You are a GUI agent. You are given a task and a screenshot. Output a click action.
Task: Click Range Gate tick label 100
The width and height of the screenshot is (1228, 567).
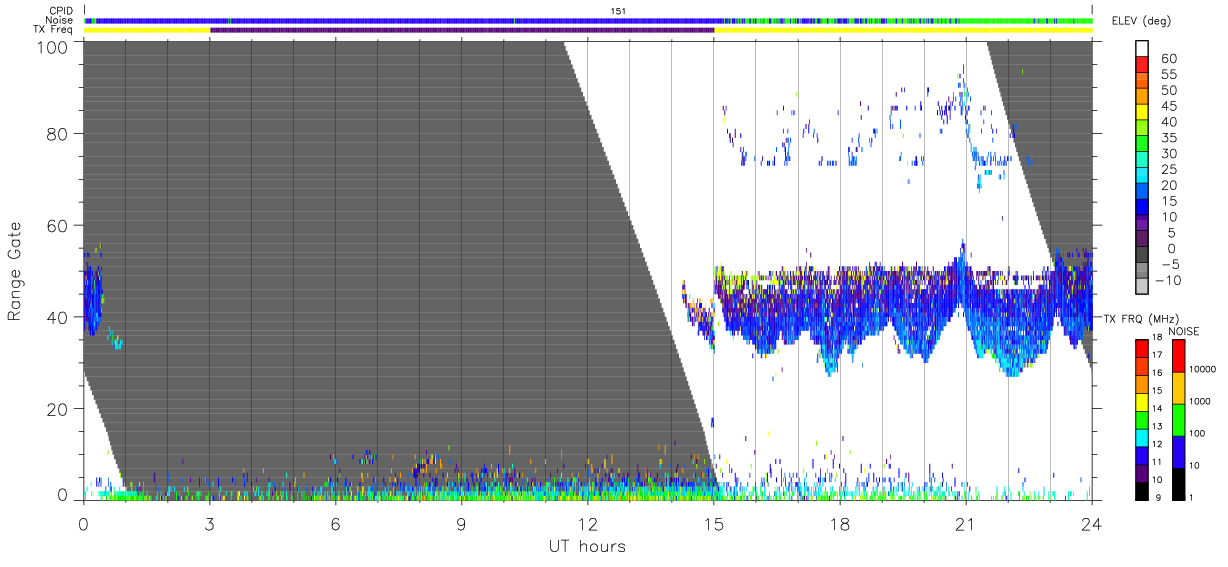tap(54, 47)
